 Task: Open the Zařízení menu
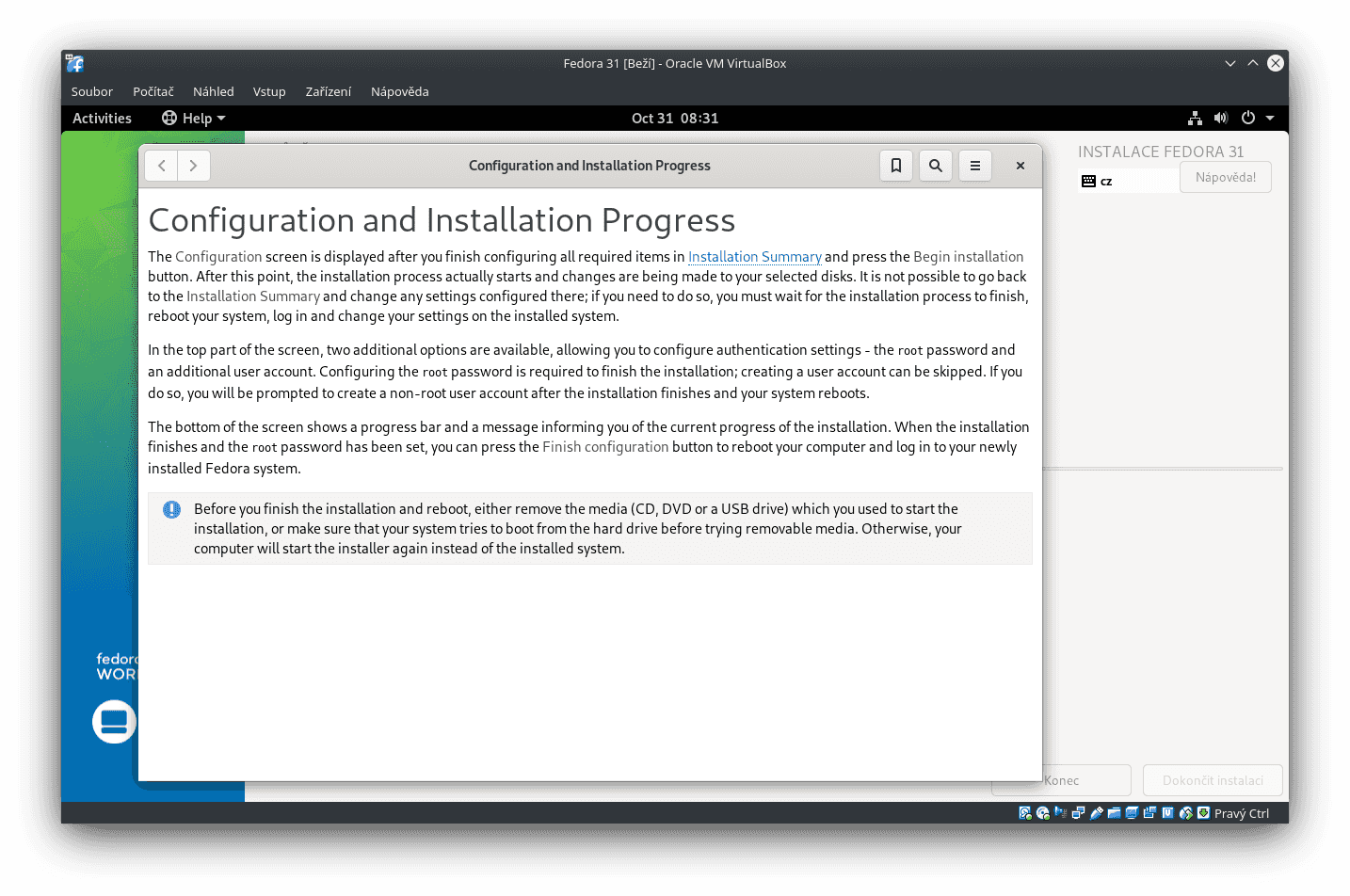[x=328, y=91]
